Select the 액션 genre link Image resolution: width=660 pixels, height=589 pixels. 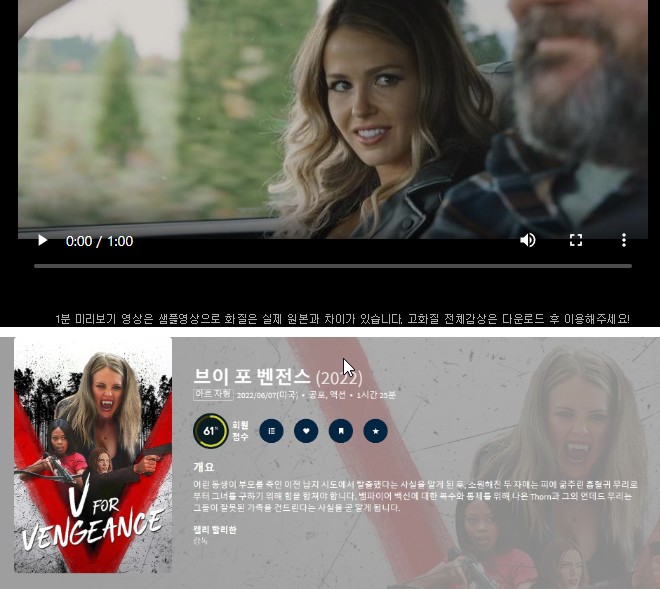click(x=340, y=395)
